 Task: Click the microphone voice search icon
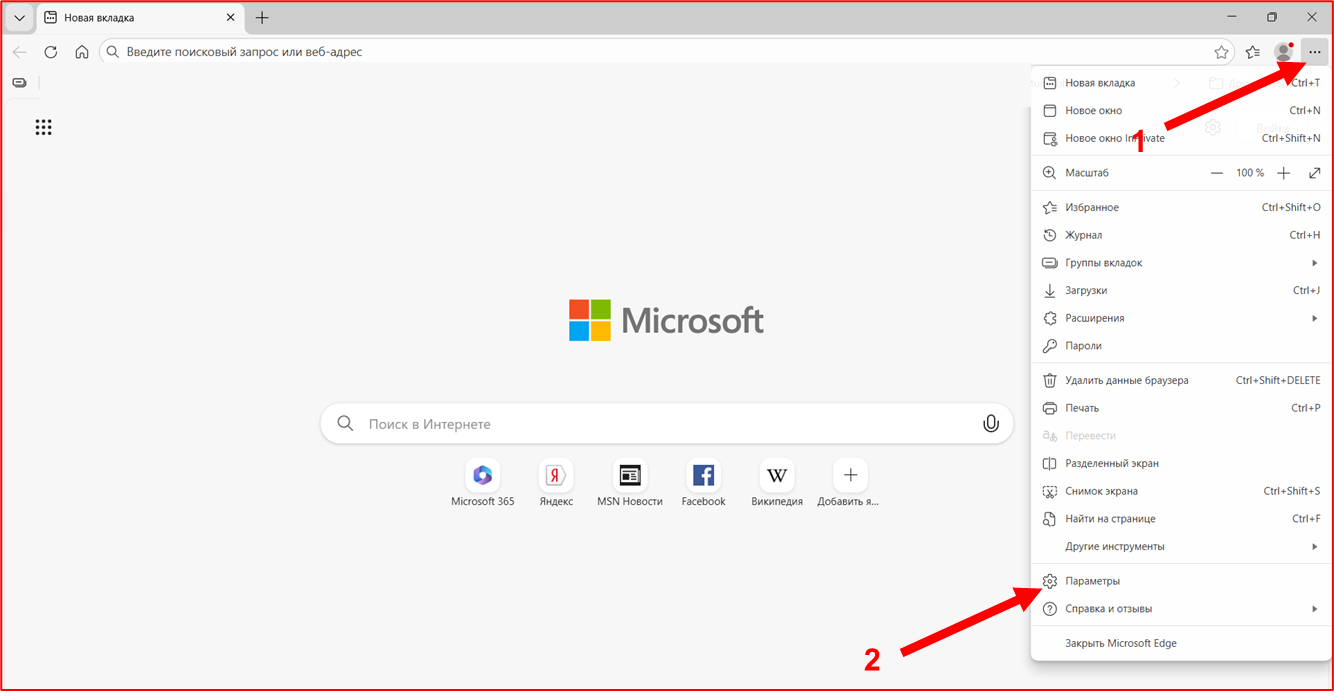(x=990, y=424)
